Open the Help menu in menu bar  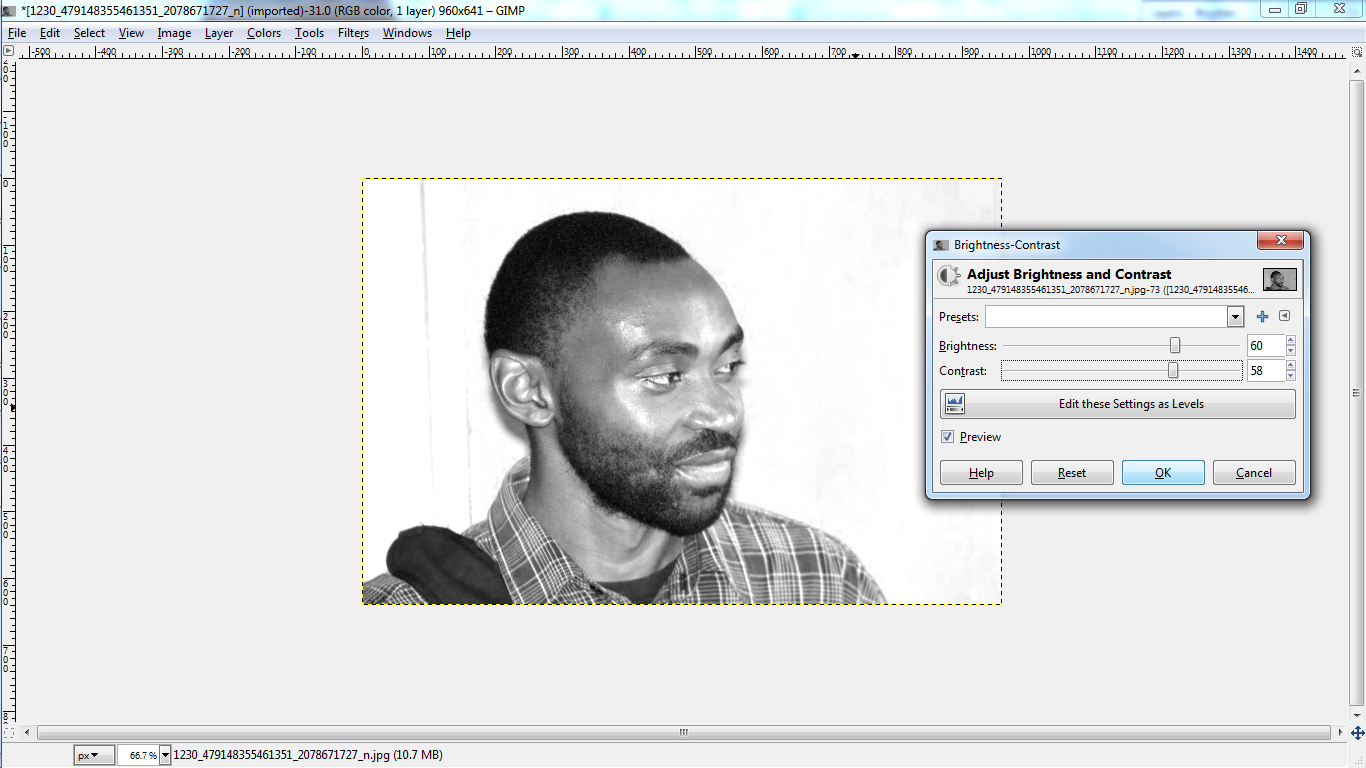click(458, 33)
